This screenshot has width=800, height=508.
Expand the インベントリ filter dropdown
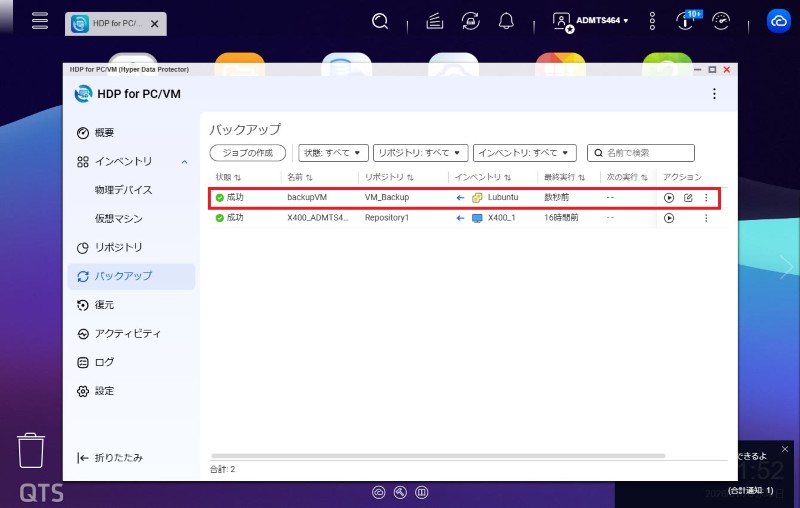pos(524,153)
